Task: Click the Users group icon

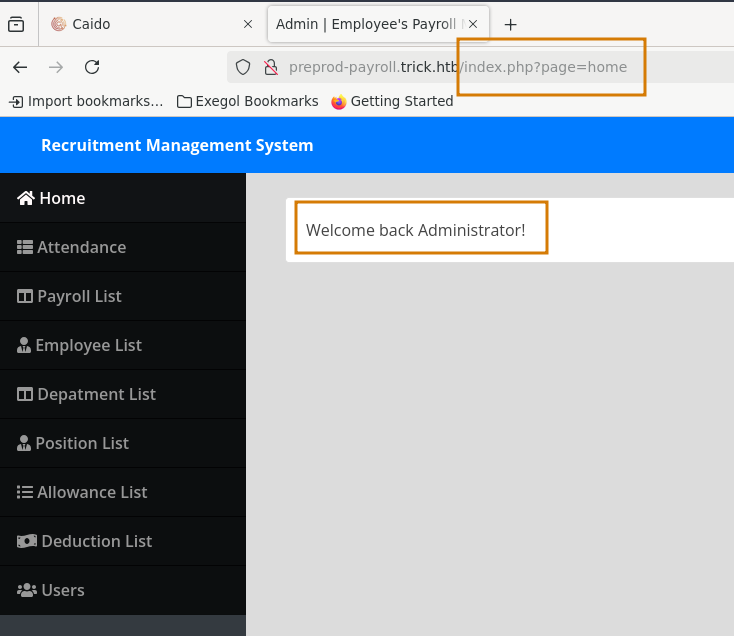Action: point(27,590)
